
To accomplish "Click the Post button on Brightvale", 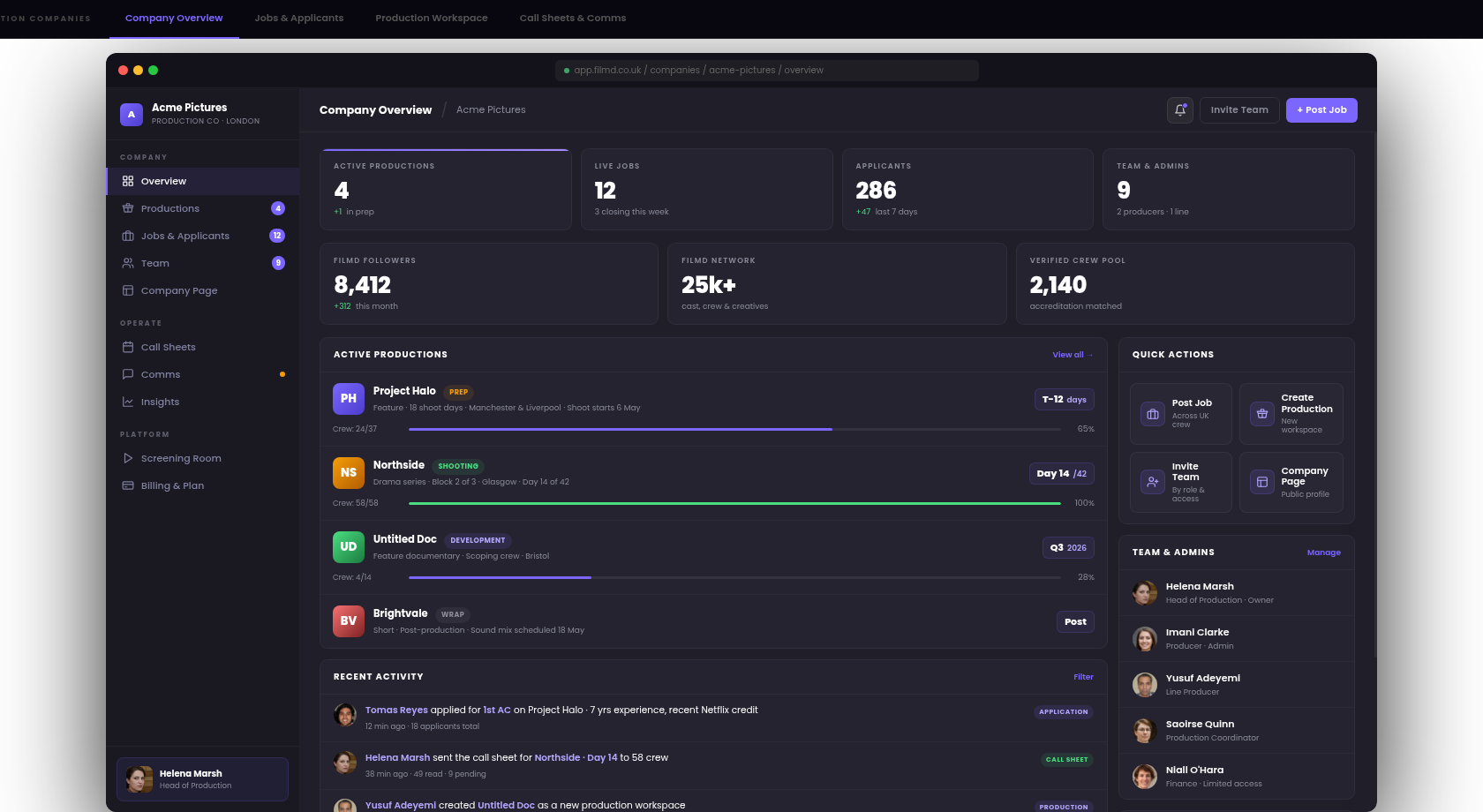I will [1075, 622].
